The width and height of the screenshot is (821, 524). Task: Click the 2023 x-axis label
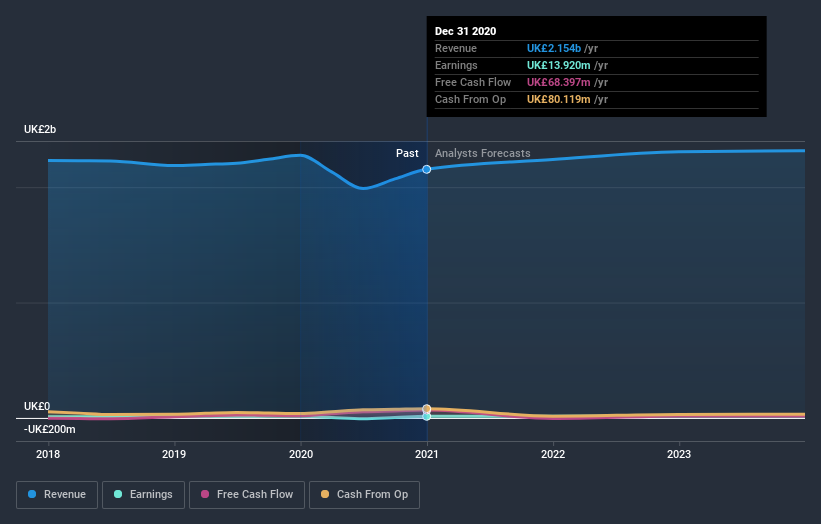point(679,454)
